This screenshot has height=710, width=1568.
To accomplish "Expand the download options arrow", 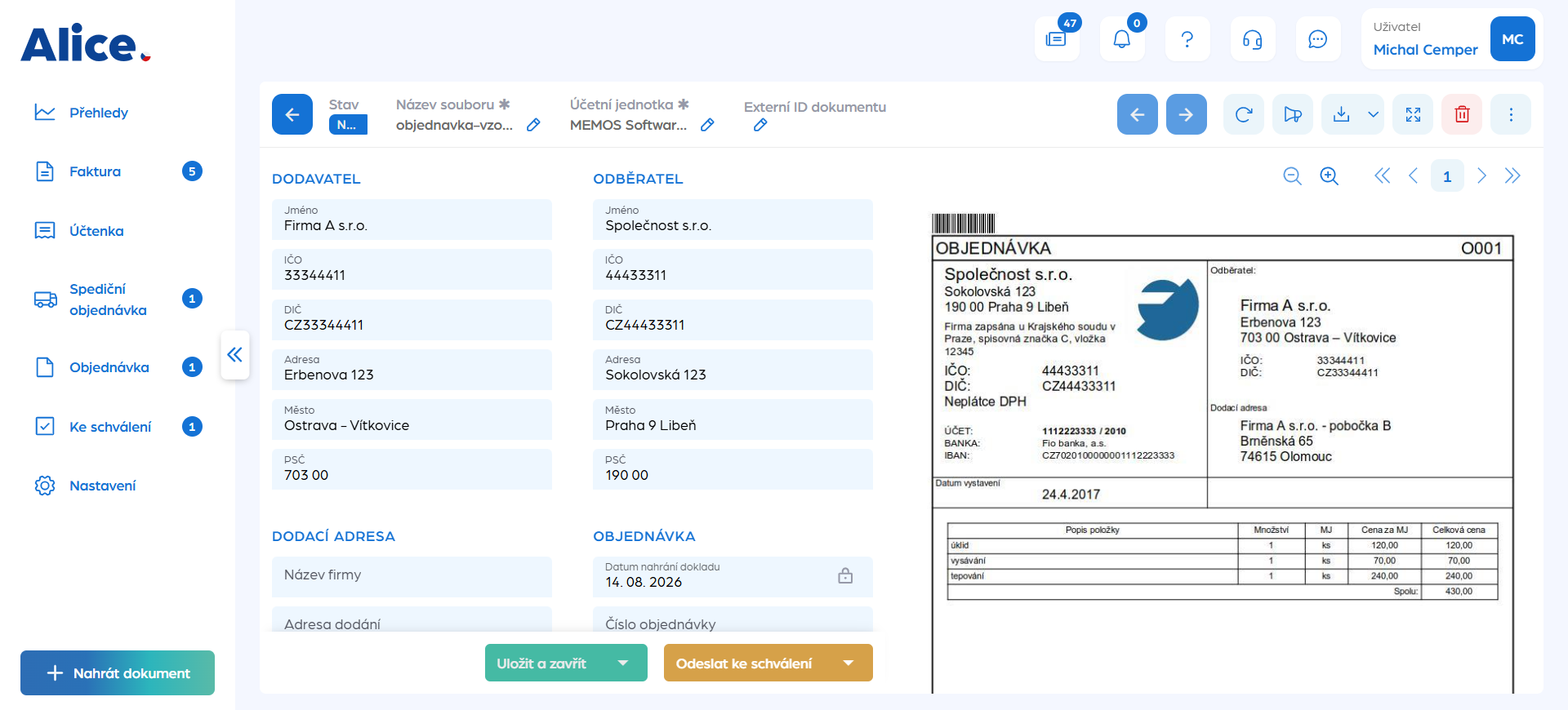I will click(1374, 114).
